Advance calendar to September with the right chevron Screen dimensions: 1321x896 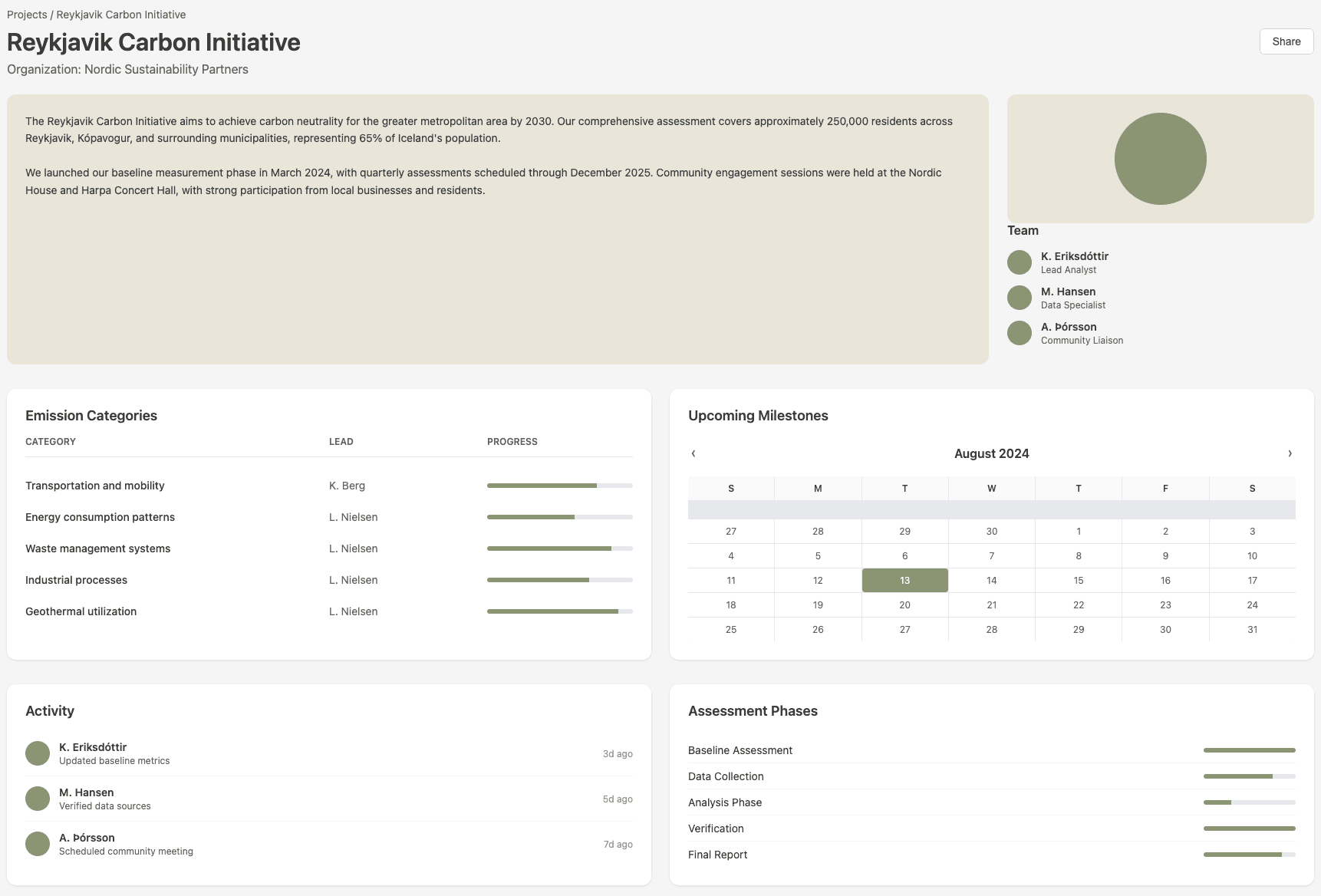[x=1289, y=453]
